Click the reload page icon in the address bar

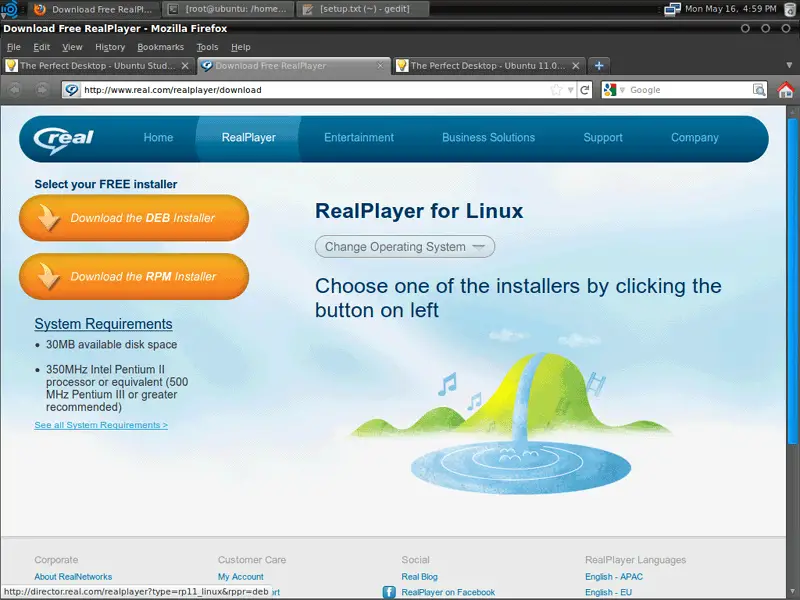point(585,90)
